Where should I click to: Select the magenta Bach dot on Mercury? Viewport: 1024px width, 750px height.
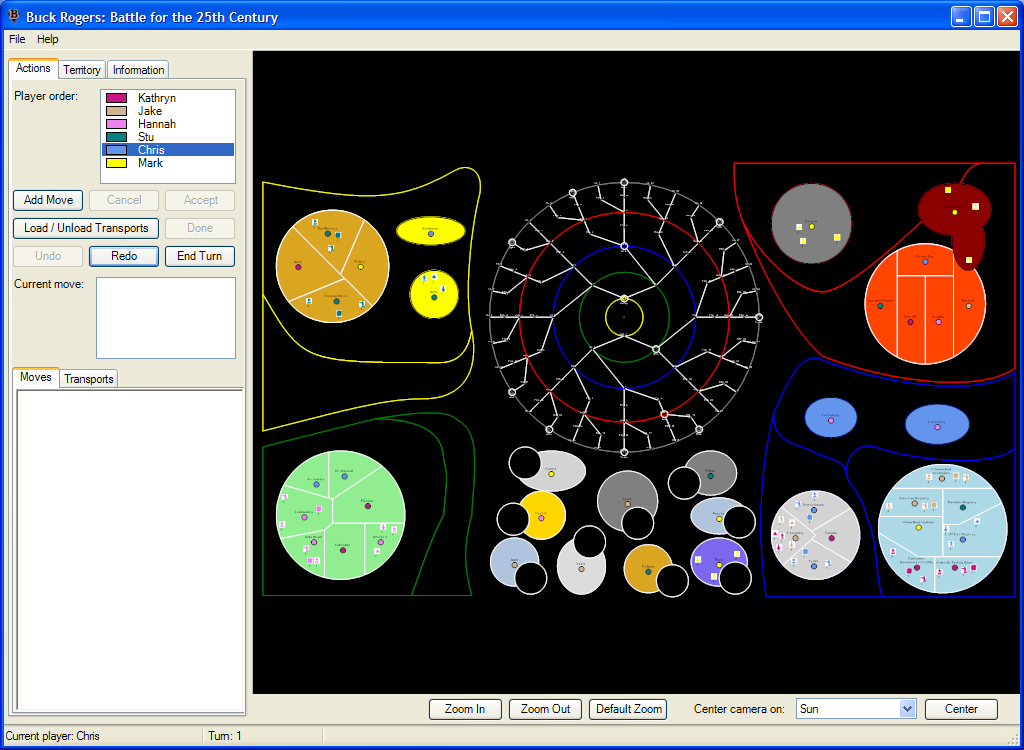click(x=298, y=267)
